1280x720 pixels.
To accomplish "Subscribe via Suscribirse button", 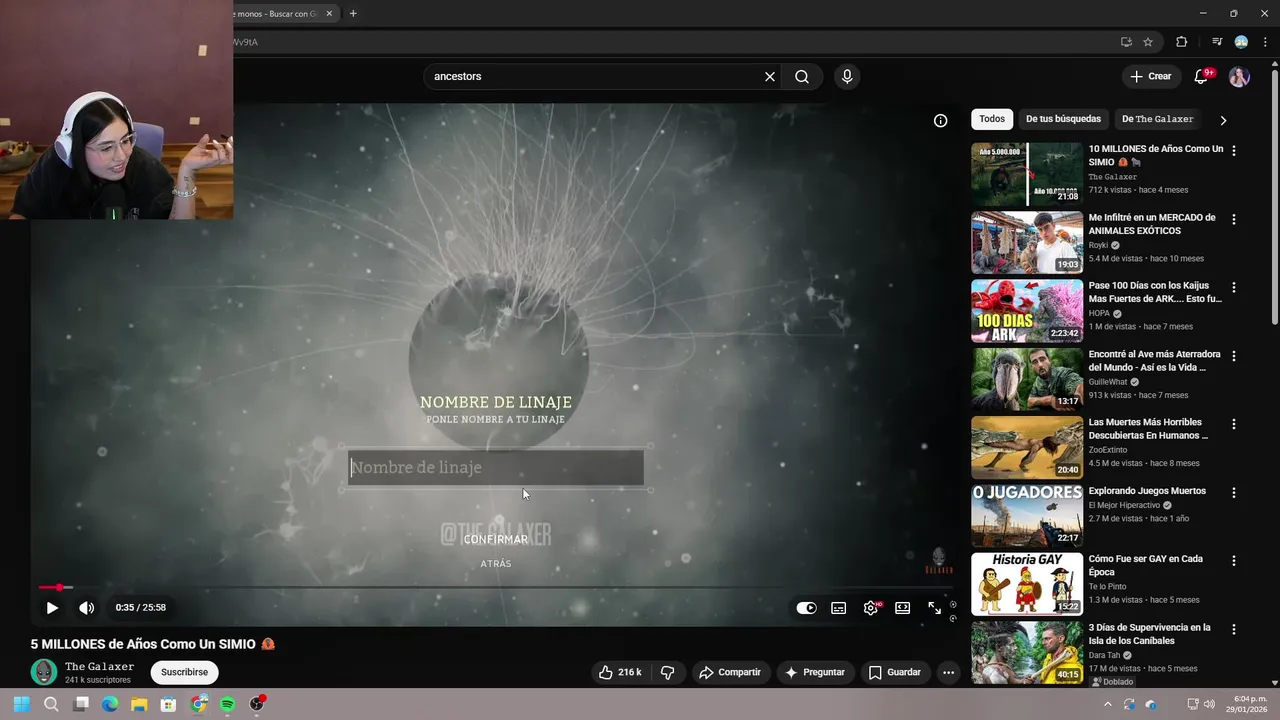I will click(184, 672).
